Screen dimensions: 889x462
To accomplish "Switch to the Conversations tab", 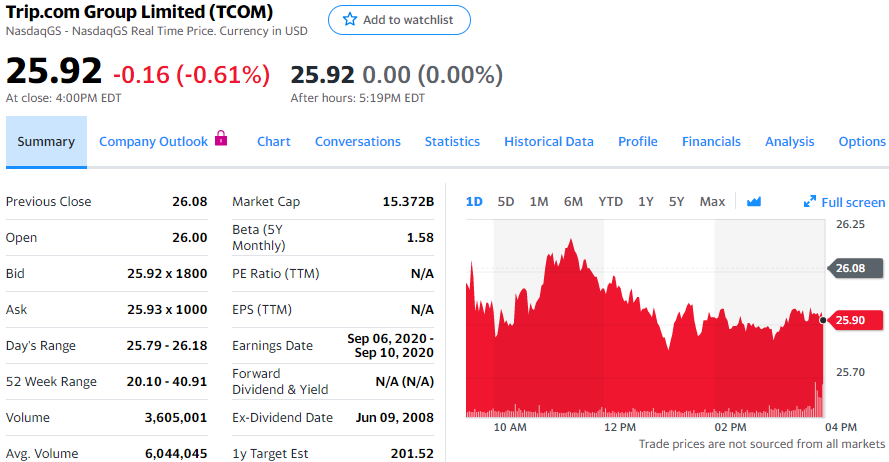I will pos(358,142).
